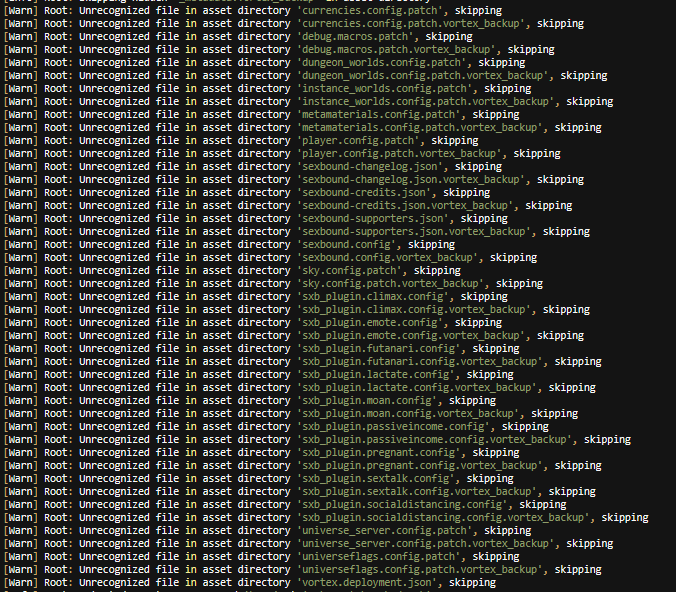The width and height of the screenshot is (676, 592).
Task: Click the [Warn] tag on the vortex.deployment.json line
Action: (21, 583)
